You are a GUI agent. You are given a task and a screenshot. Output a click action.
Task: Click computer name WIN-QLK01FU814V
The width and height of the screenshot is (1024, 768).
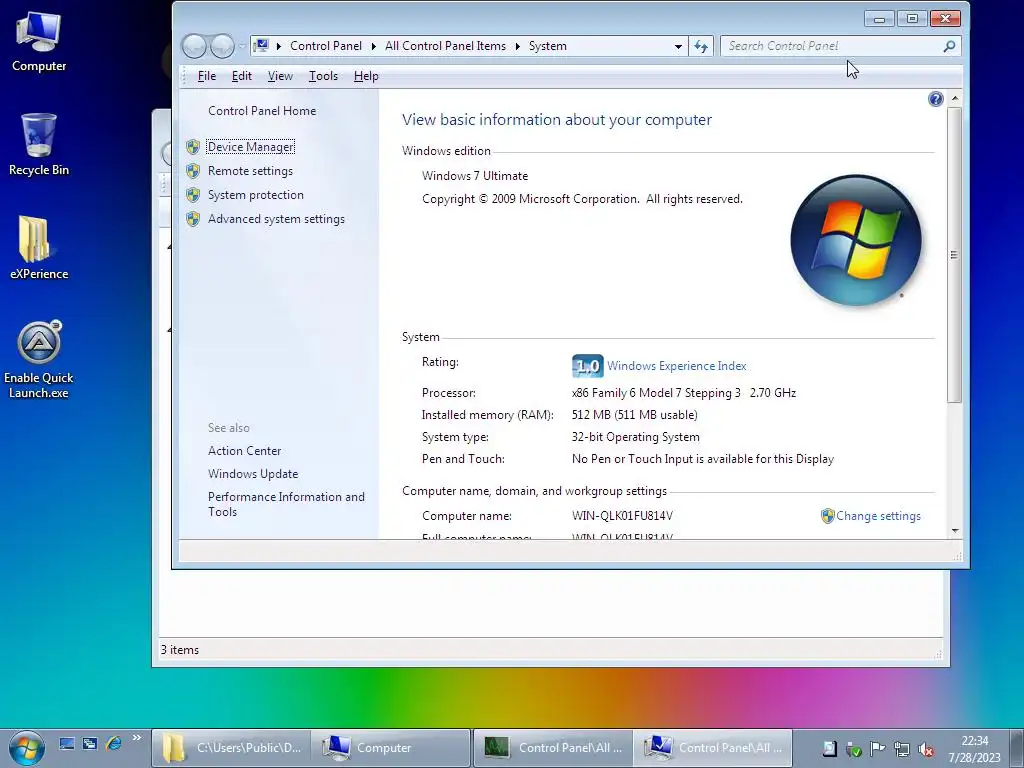(622, 516)
